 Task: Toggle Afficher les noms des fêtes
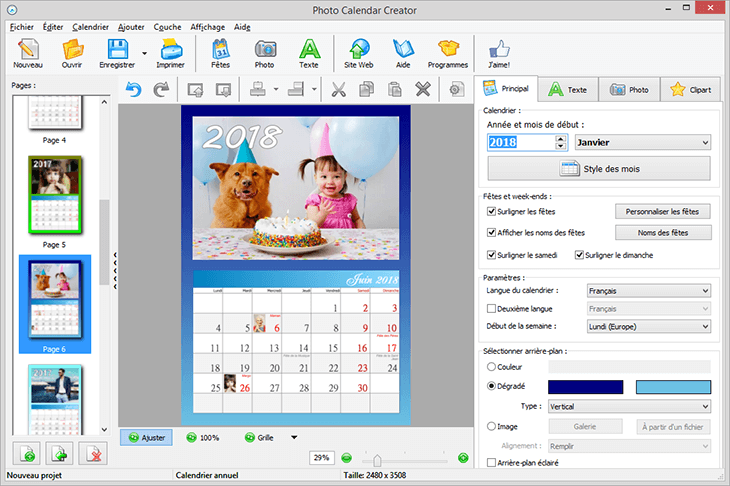coord(491,232)
